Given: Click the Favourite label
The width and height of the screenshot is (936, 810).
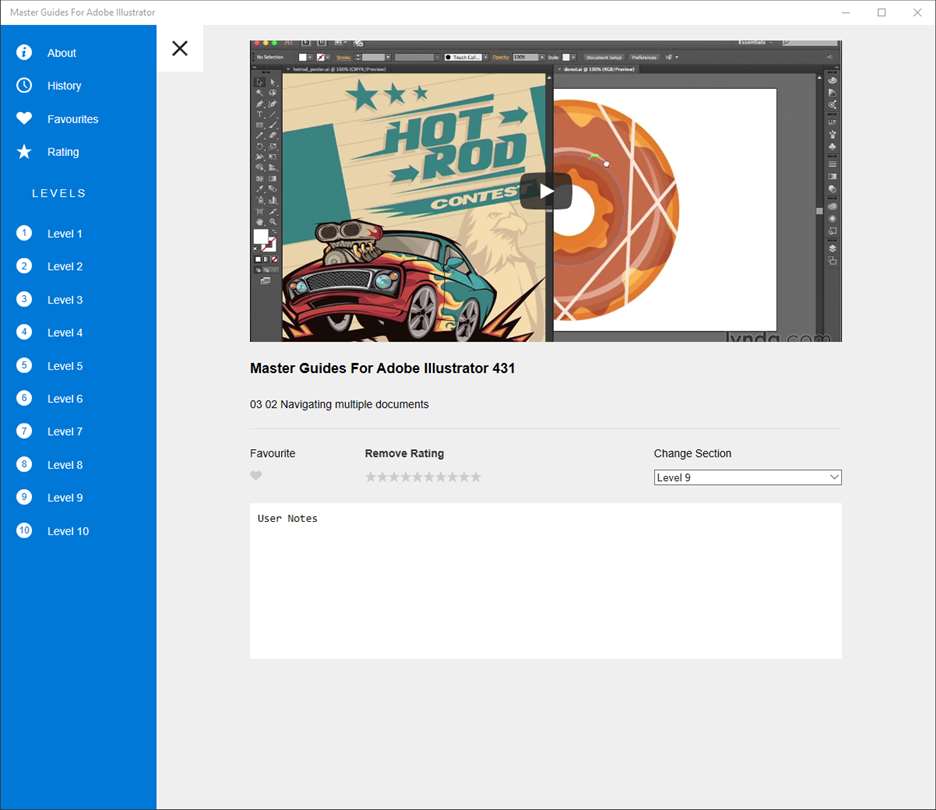Looking at the screenshot, I should (272, 453).
